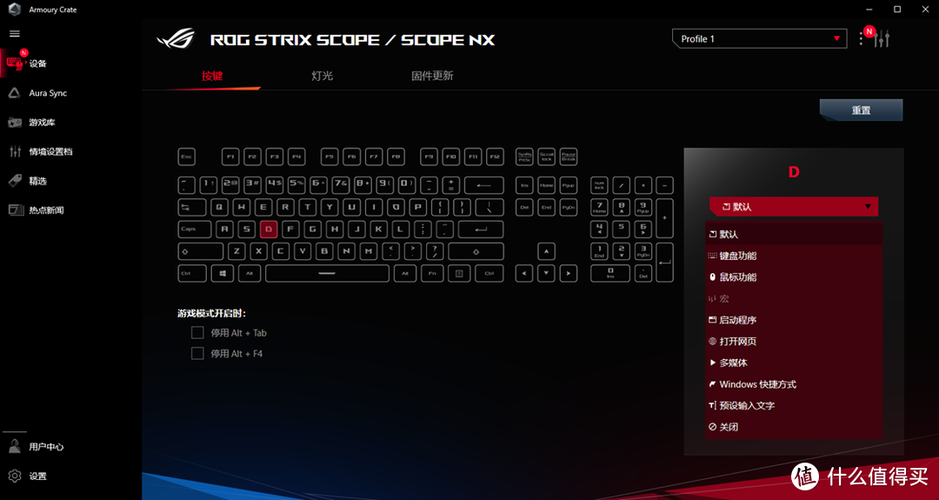Screen dimensions: 939x500
Task: Select the F1 key on keyboard diagram
Action: tap(231, 157)
